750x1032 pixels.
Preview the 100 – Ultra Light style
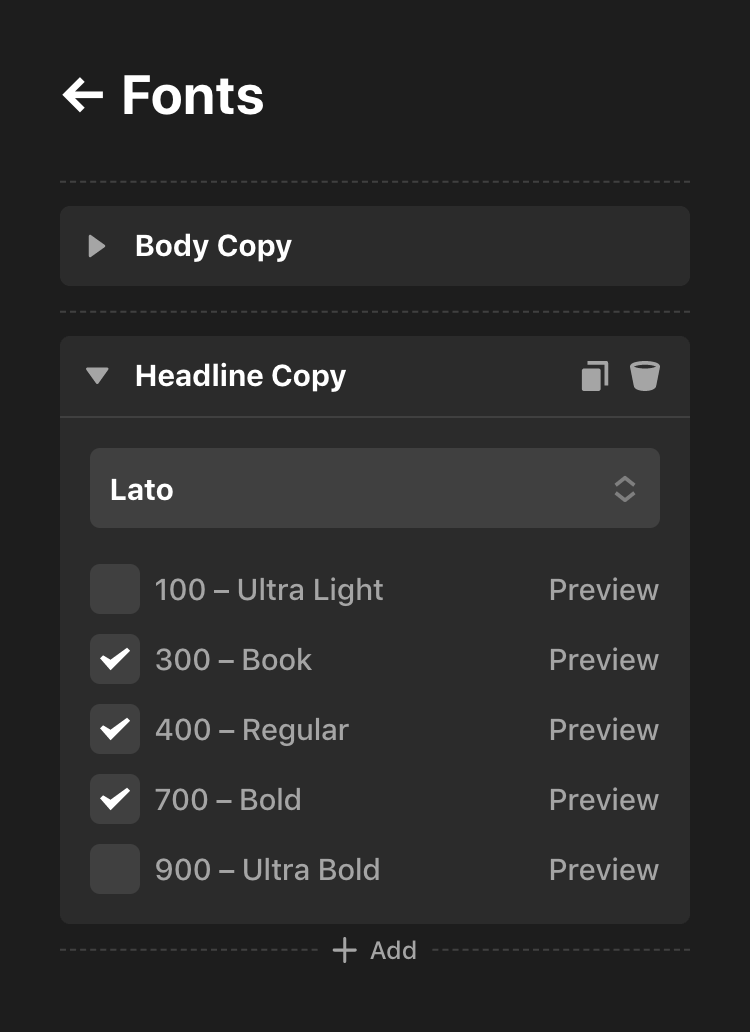(x=603, y=589)
